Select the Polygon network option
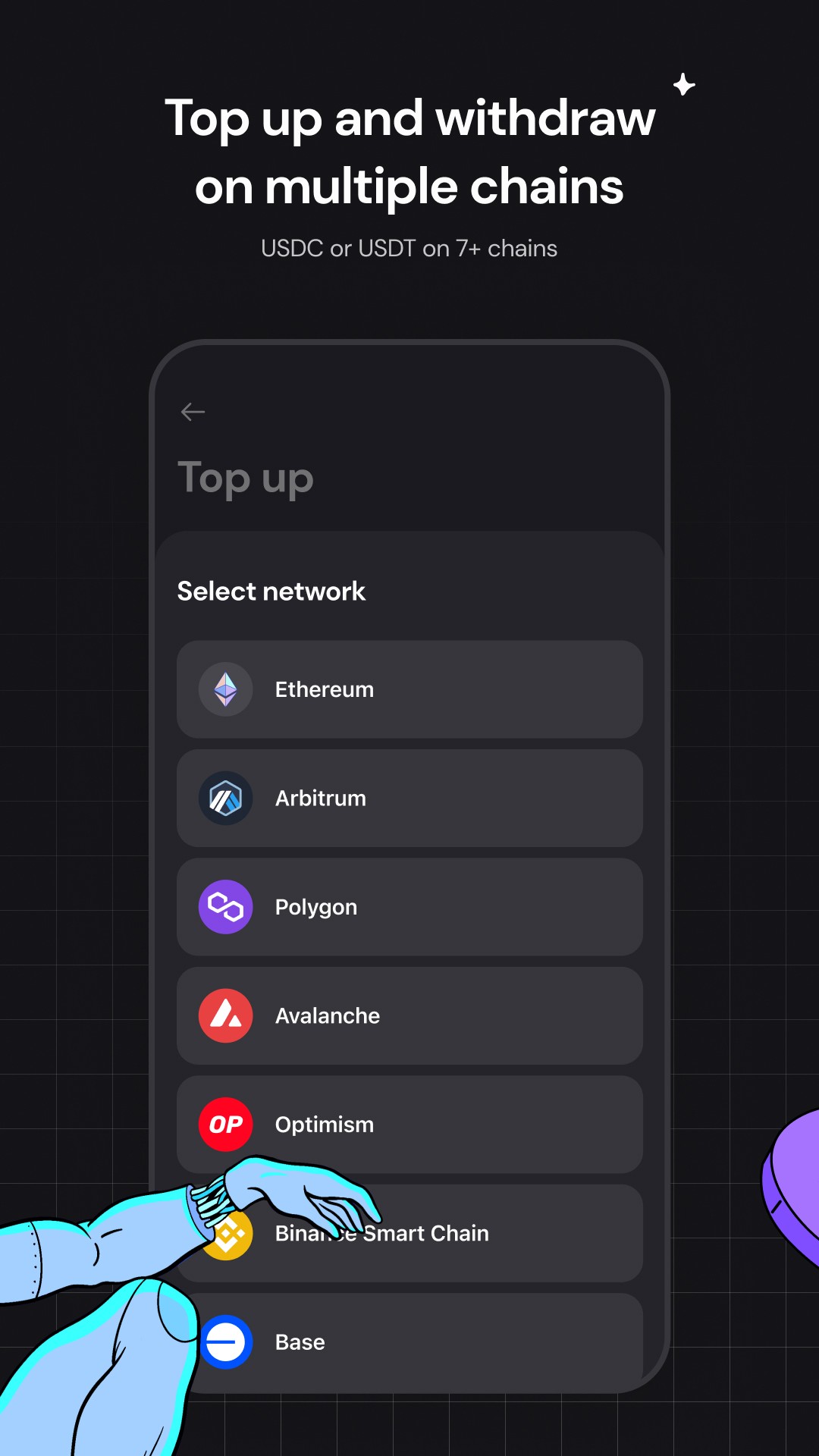Viewport: 819px width, 1456px height. click(x=409, y=907)
